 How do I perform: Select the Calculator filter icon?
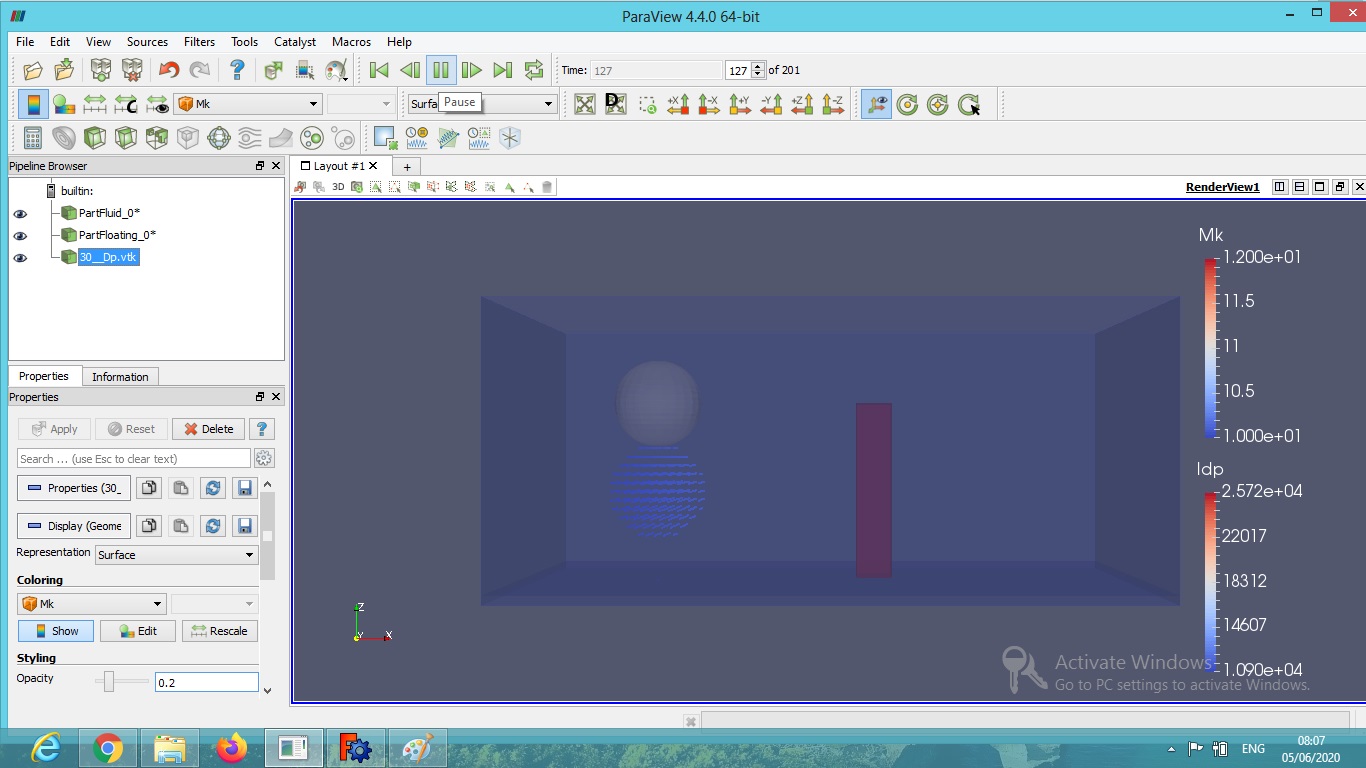pos(33,138)
